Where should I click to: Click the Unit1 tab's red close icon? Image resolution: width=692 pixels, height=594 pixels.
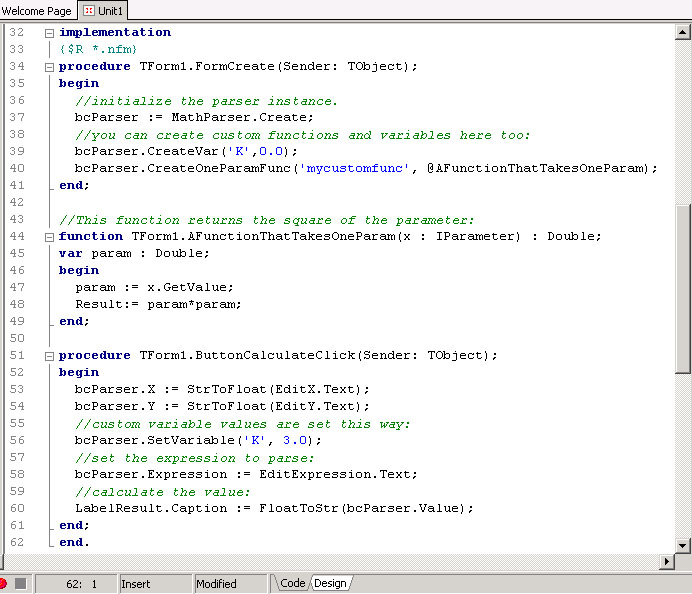coord(88,10)
